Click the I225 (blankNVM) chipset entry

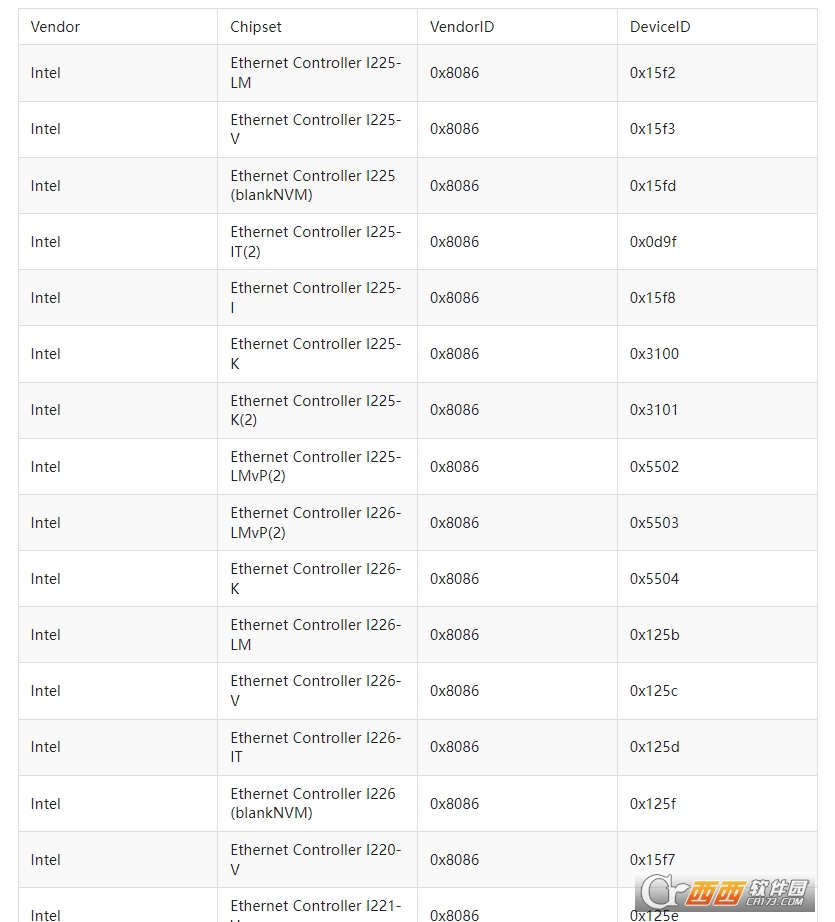(313, 185)
